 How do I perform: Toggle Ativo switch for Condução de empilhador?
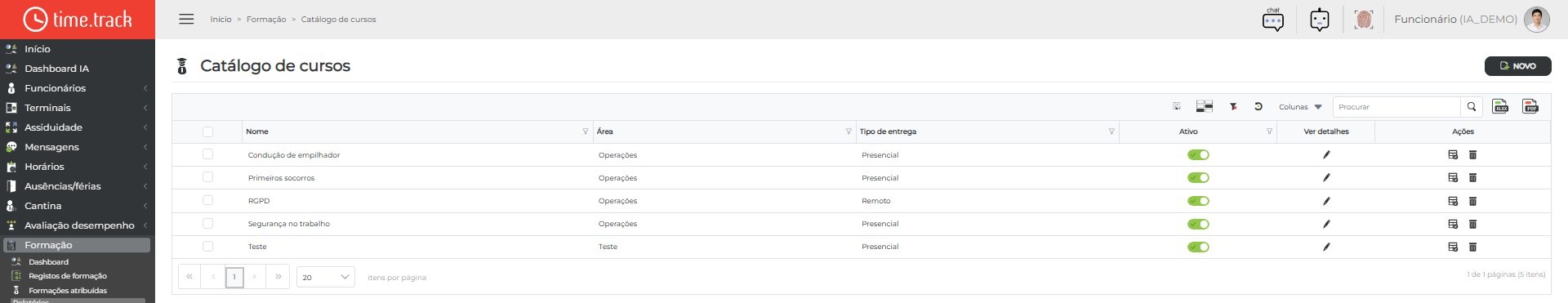point(1198,154)
